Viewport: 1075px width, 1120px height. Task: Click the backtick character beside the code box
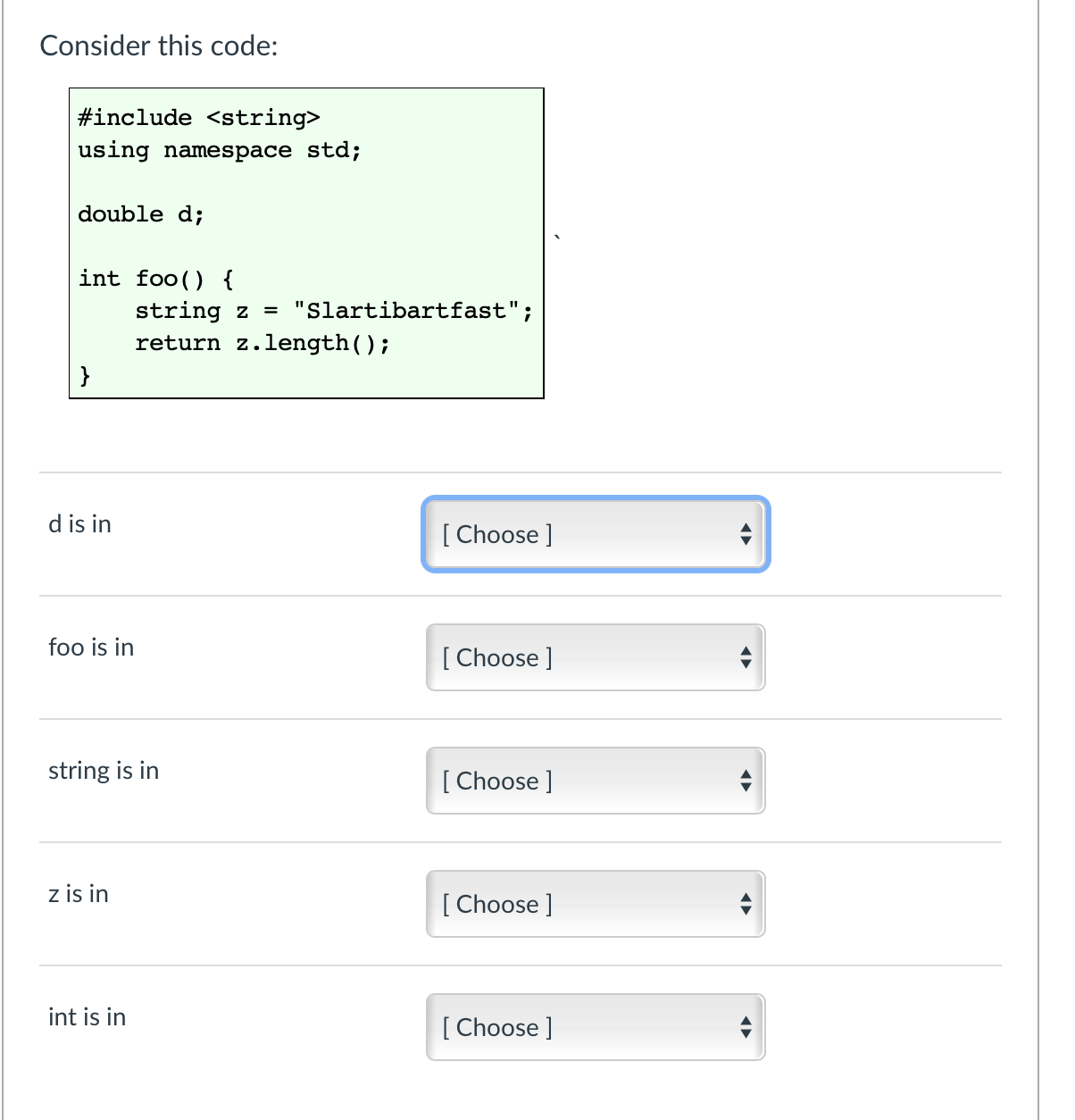[x=555, y=236]
